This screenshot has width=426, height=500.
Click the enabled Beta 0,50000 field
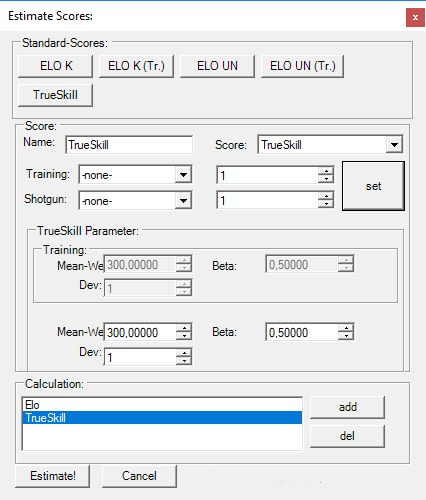302,332
